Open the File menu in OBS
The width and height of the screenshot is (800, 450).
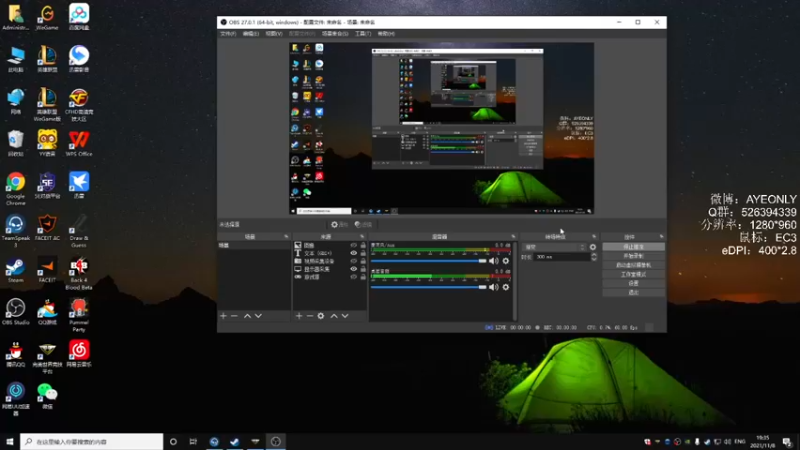pyautogui.click(x=228, y=34)
